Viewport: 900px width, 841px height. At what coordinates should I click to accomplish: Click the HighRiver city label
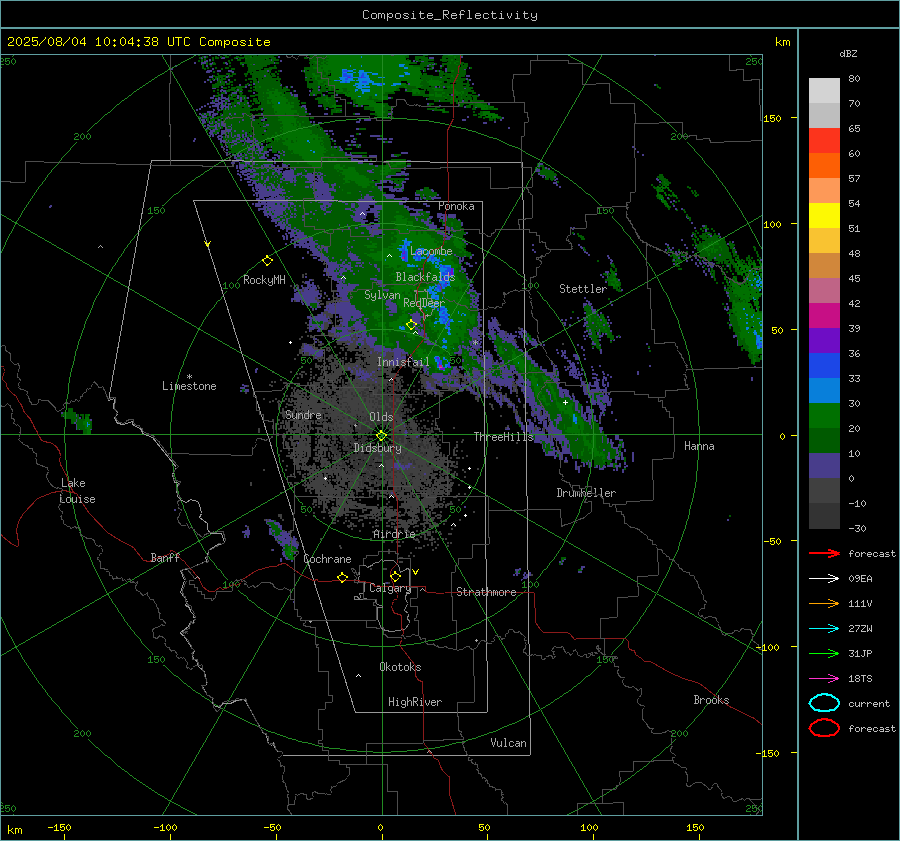point(415,702)
